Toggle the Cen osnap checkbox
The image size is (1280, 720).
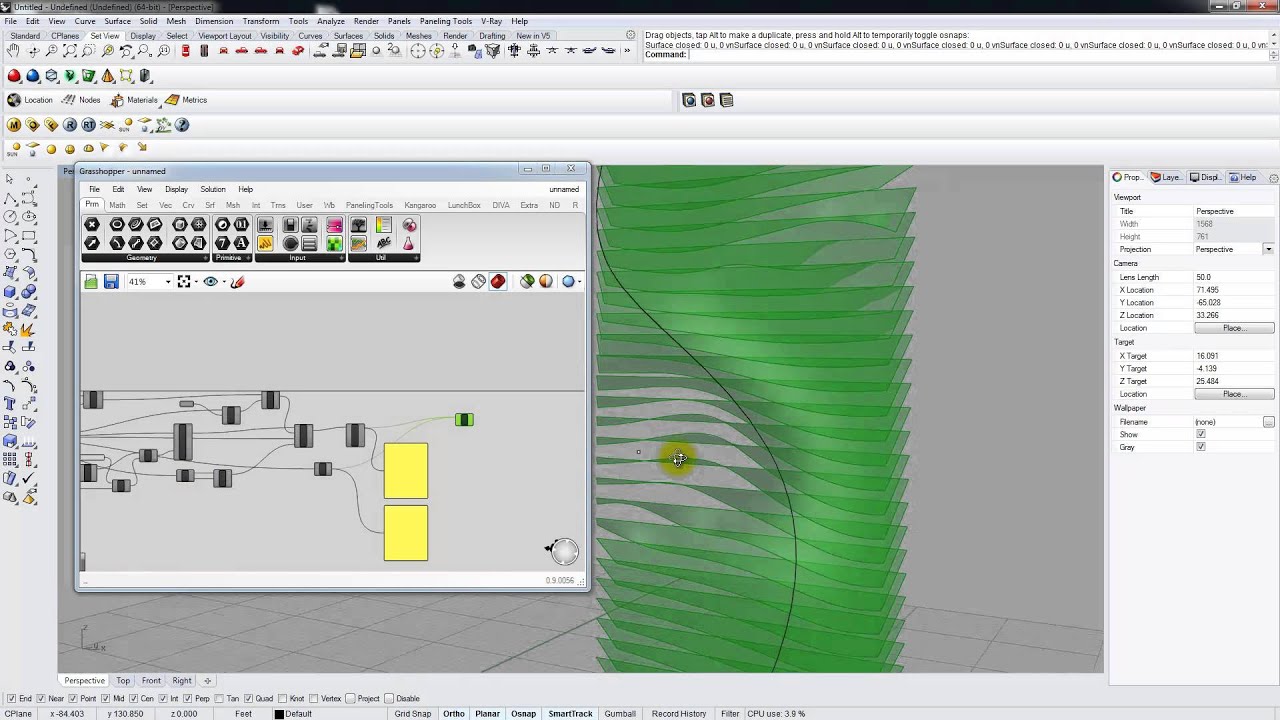[x=134, y=699]
